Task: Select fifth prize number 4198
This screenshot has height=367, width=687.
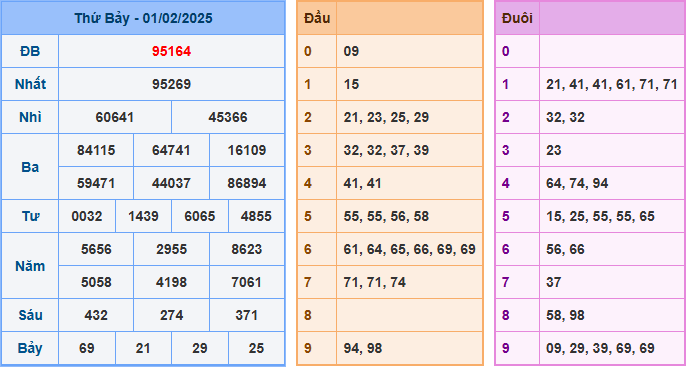Action: pyautogui.click(x=171, y=282)
